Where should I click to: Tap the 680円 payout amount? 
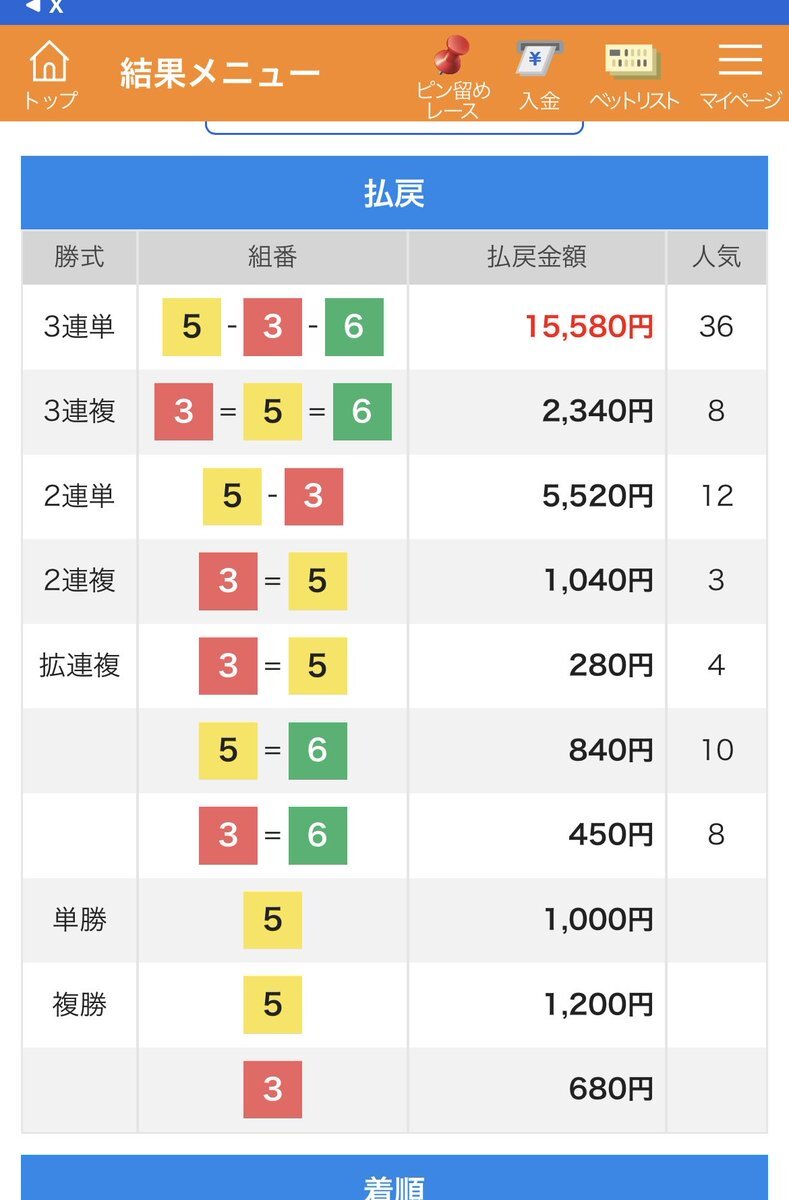click(x=611, y=1089)
